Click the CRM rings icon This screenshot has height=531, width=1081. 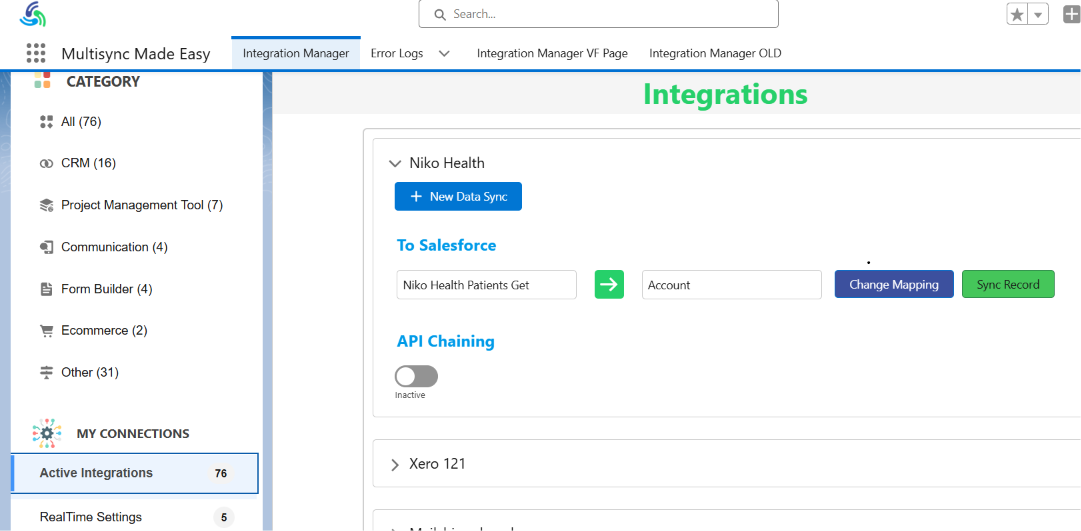(x=46, y=163)
